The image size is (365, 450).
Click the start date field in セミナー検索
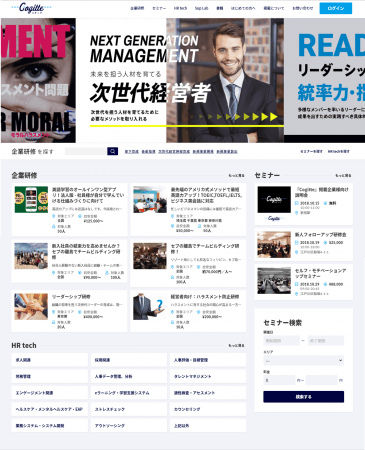pyautogui.click(x=281, y=341)
